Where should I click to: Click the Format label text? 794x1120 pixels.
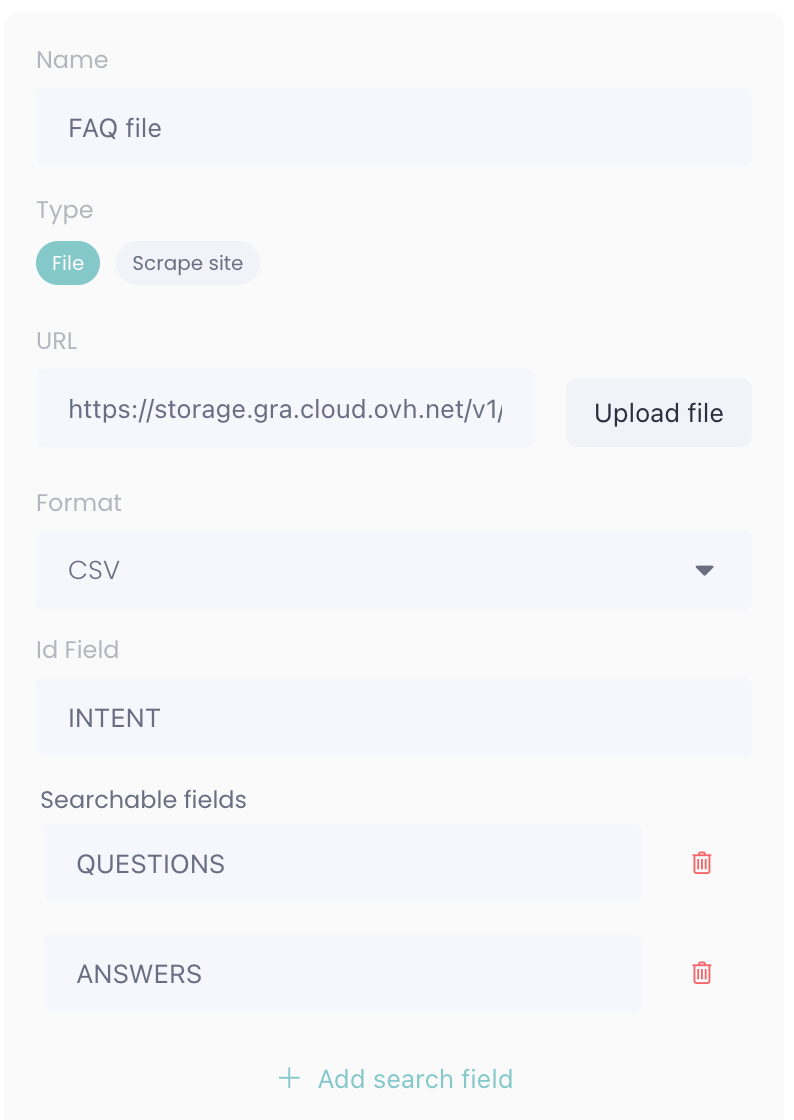point(79,503)
